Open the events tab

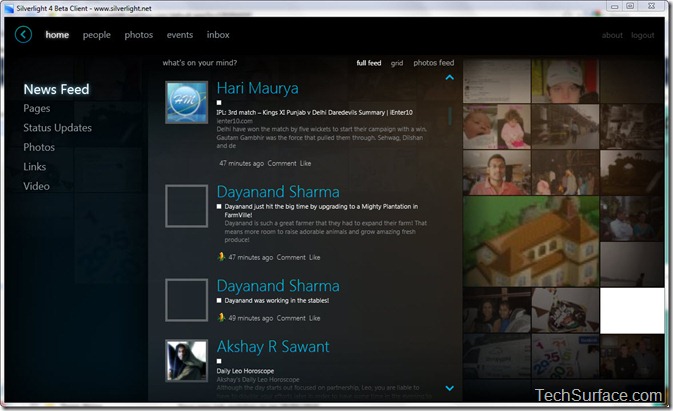180,35
